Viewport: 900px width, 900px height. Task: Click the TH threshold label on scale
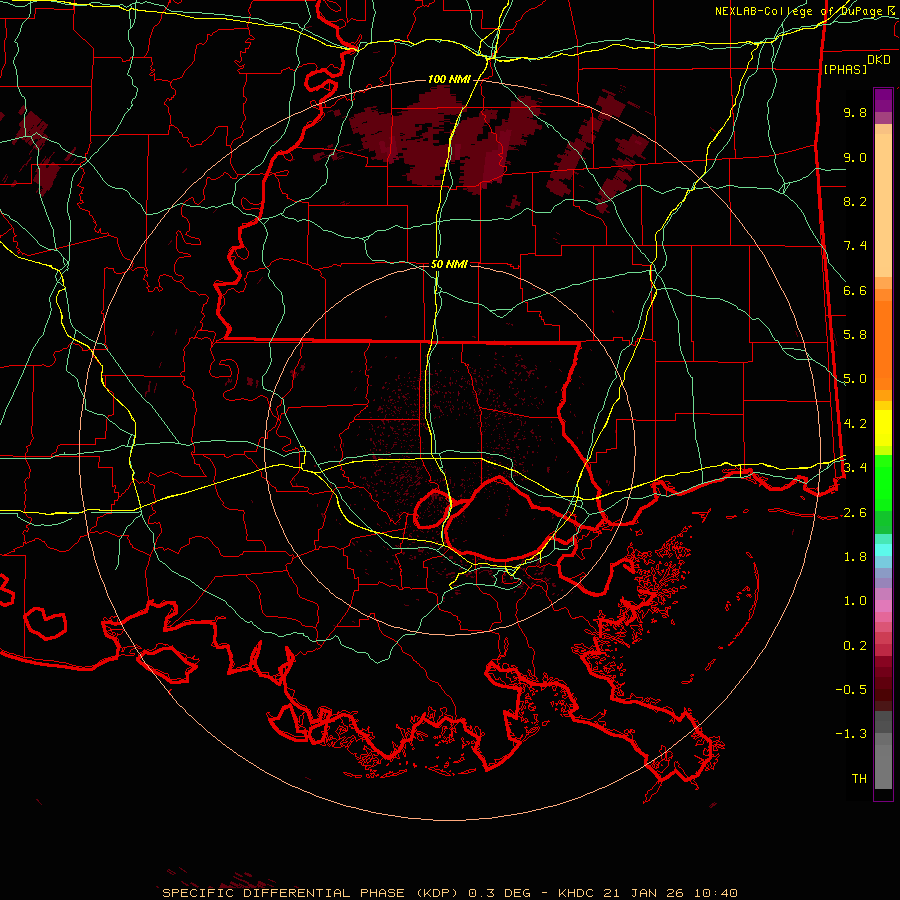(859, 779)
